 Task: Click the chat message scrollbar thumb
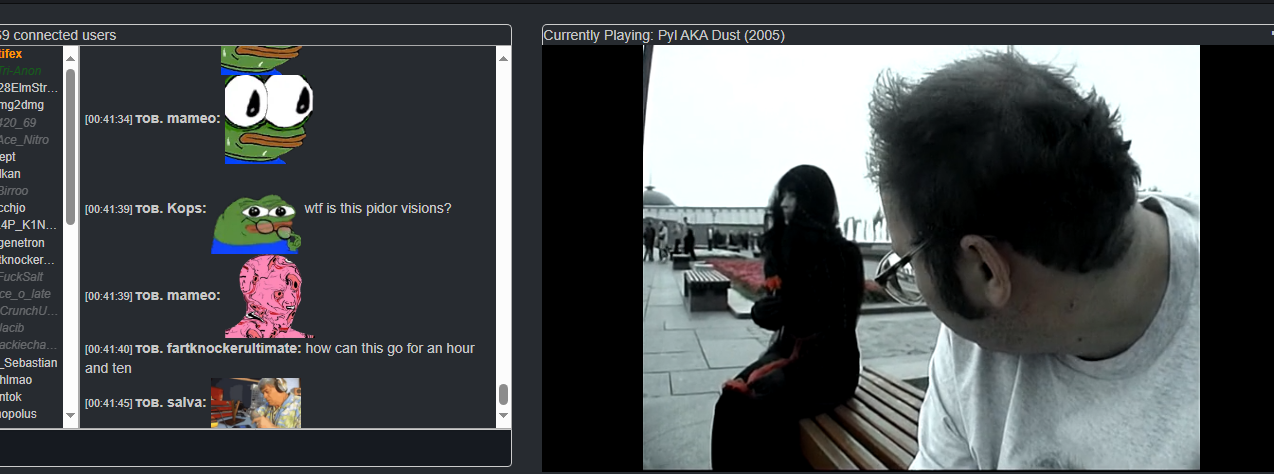[503, 394]
